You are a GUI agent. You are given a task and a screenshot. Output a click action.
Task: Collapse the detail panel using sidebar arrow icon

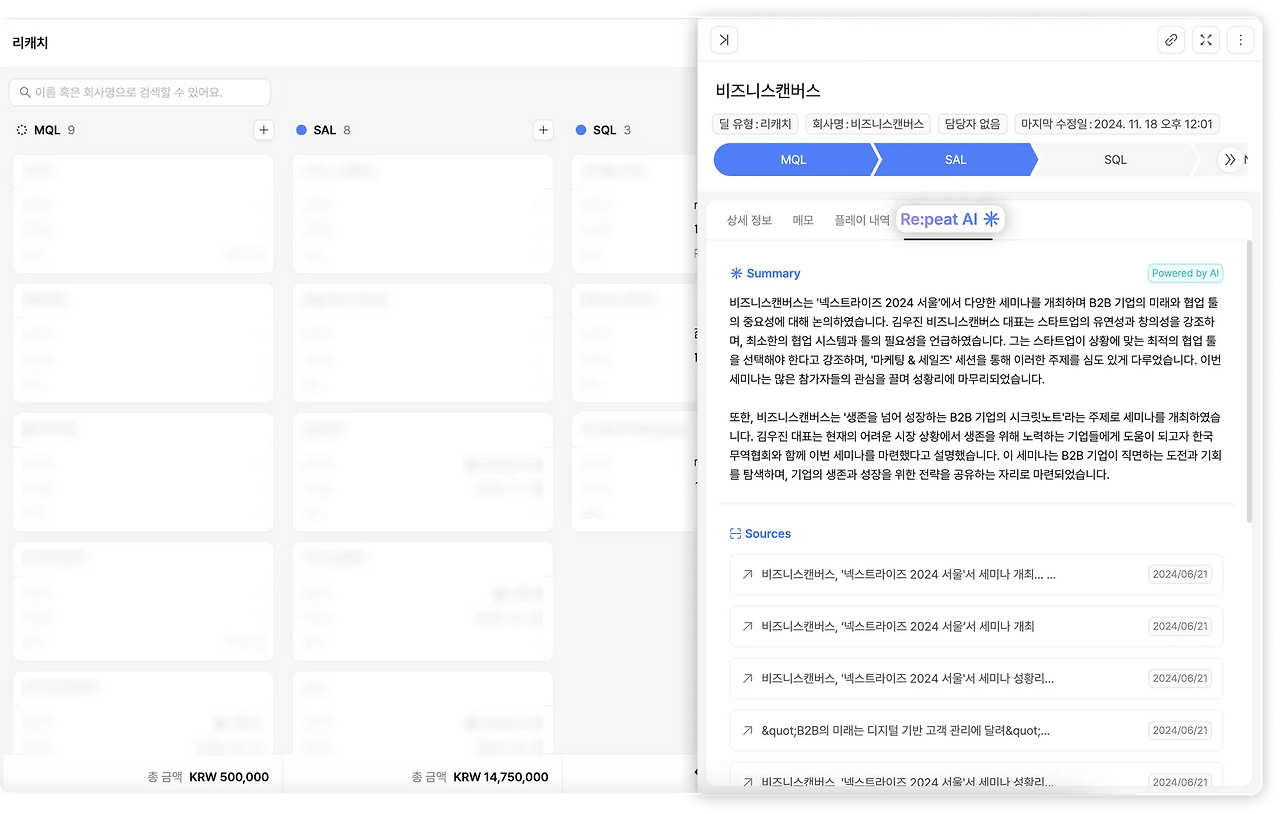pyautogui.click(x=723, y=39)
